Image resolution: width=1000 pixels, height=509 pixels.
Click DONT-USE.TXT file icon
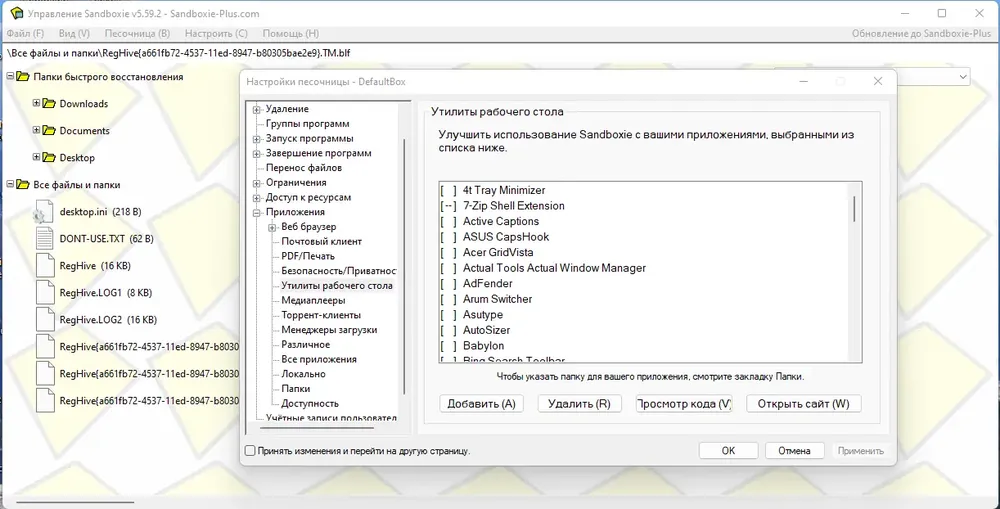44,239
